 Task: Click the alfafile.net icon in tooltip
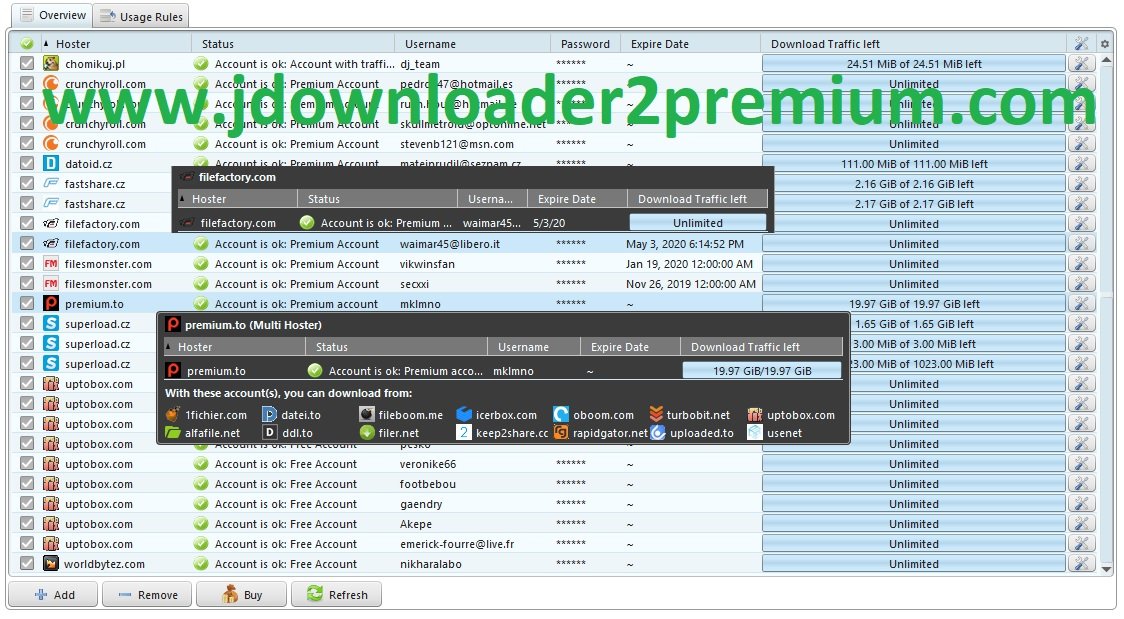point(173,433)
